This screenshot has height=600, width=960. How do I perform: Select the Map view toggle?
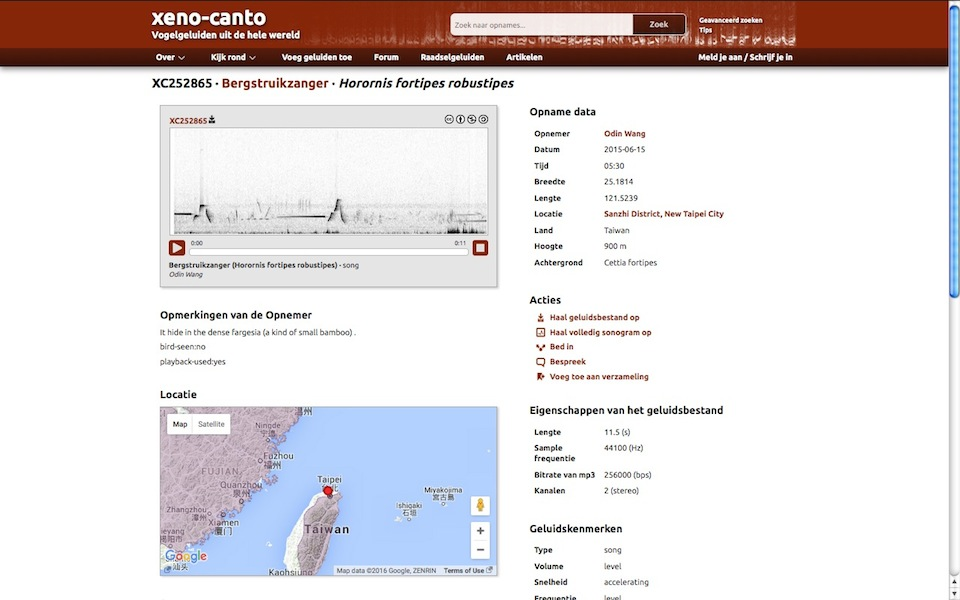point(180,424)
